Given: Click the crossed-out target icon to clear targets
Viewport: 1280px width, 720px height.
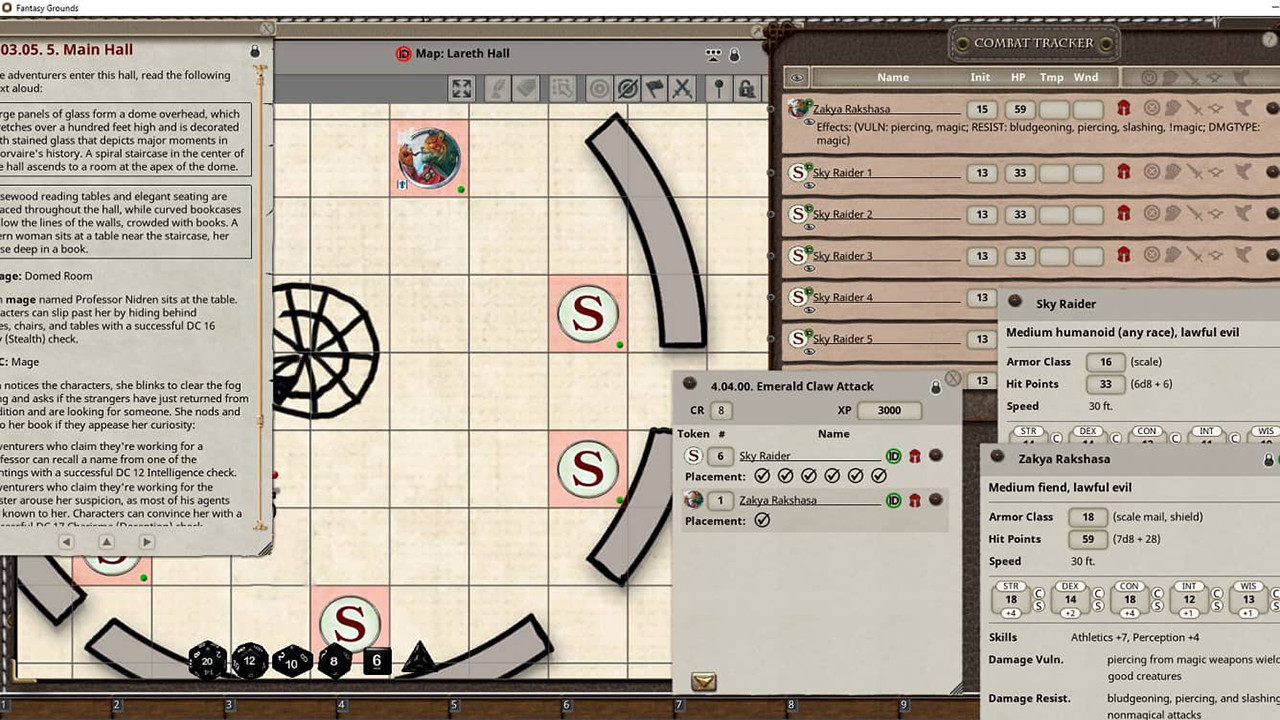Looking at the screenshot, I should pos(629,89).
